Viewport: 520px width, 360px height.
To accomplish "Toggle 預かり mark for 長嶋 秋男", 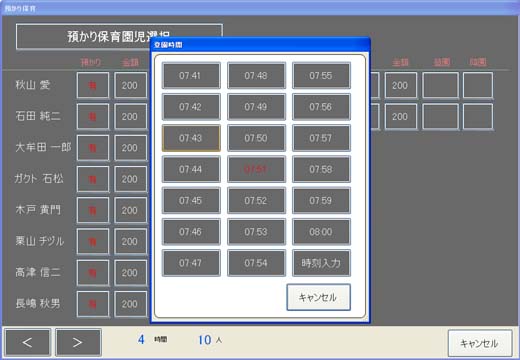I will coord(93,304).
